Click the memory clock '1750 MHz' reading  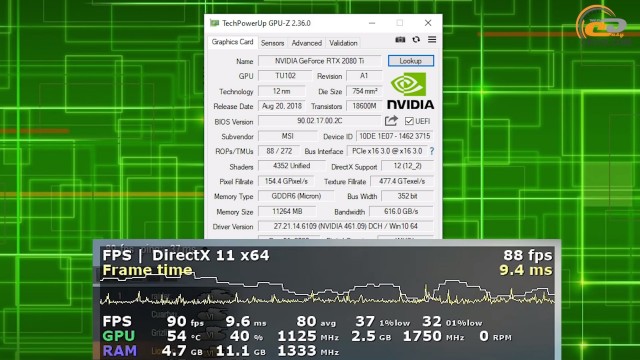coord(433,336)
